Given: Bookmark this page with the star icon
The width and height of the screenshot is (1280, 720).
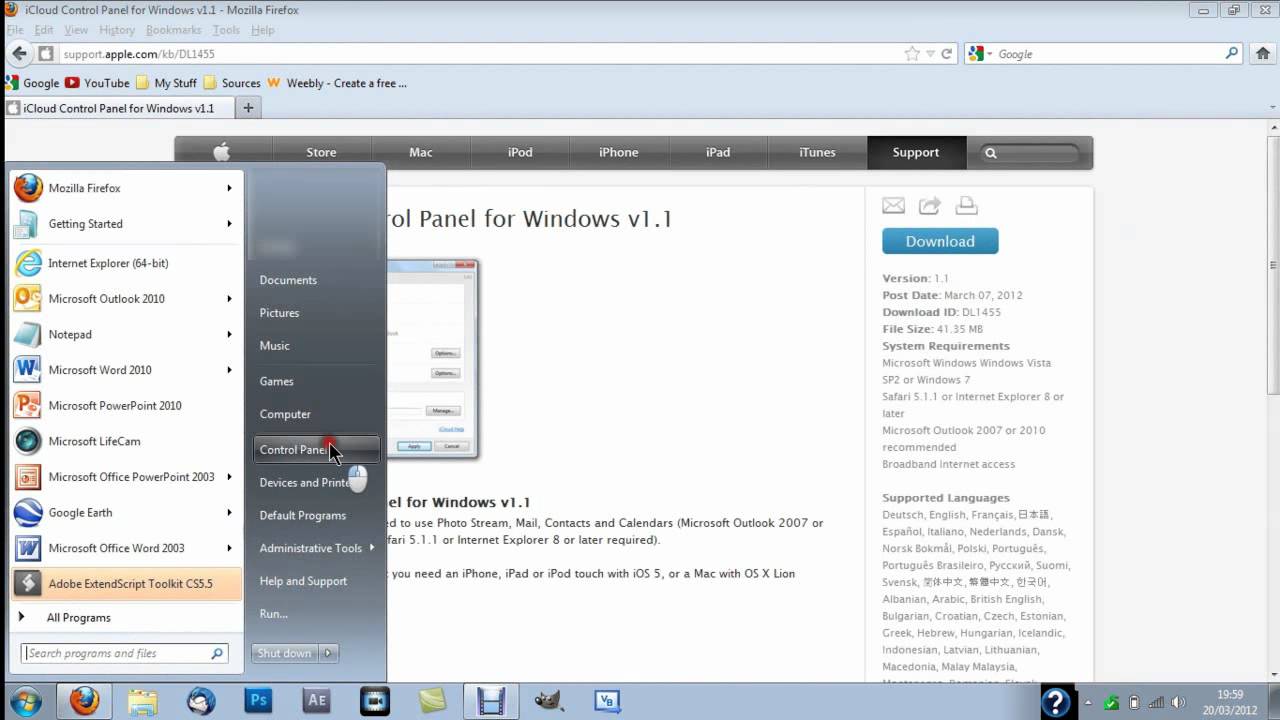Looking at the screenshot, I should click(x=912, y=54).
